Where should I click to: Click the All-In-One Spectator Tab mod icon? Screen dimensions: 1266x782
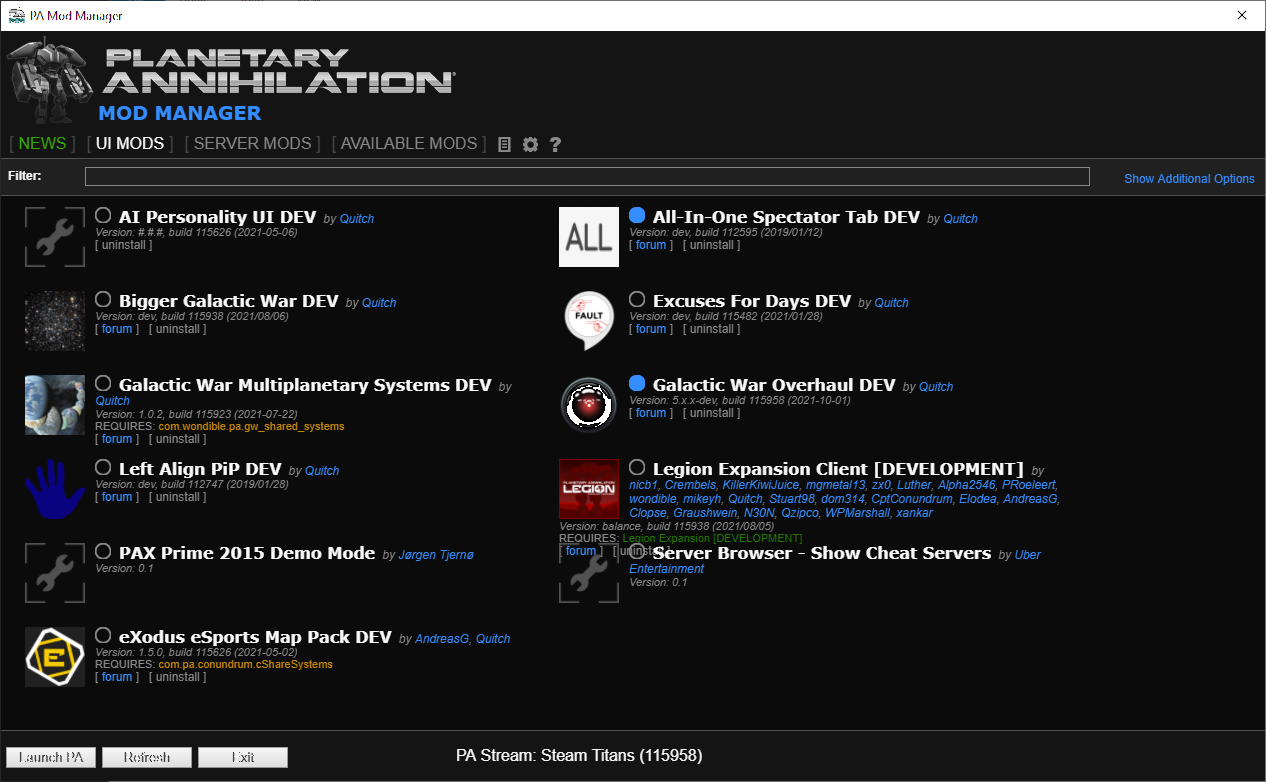pyautogui.click(x=589, y=237)
